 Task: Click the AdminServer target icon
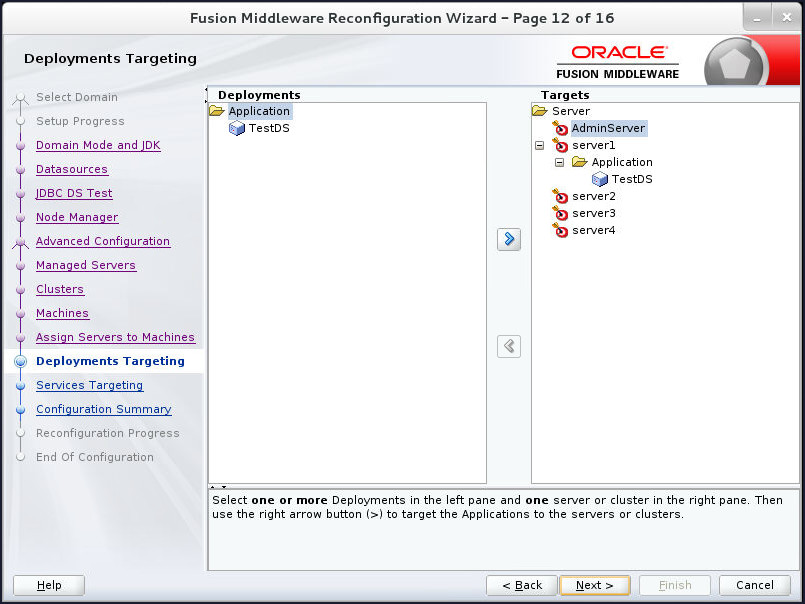560,128
